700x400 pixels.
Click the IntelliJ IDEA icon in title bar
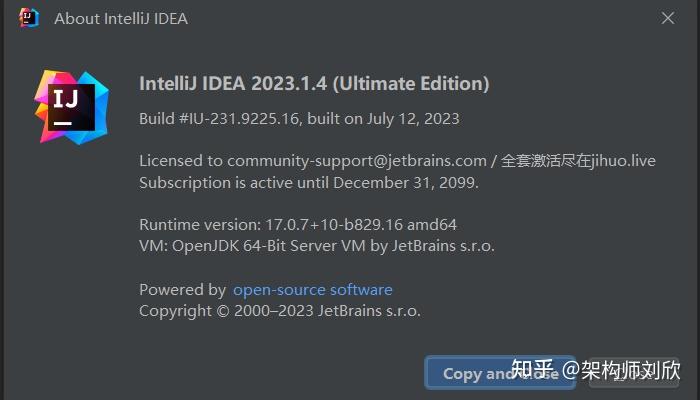pyautogui.click(x=29, y=18)
